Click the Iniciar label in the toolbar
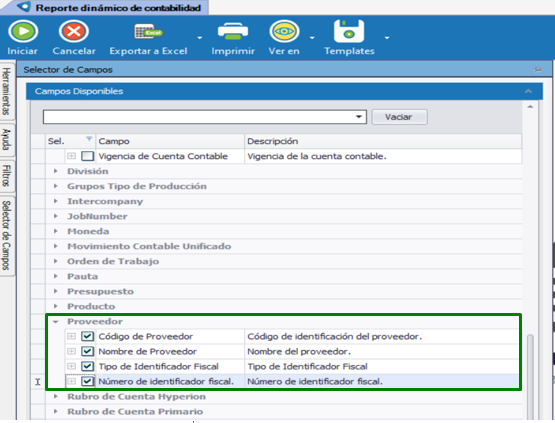The image size is (555, 423). point(22,51)
